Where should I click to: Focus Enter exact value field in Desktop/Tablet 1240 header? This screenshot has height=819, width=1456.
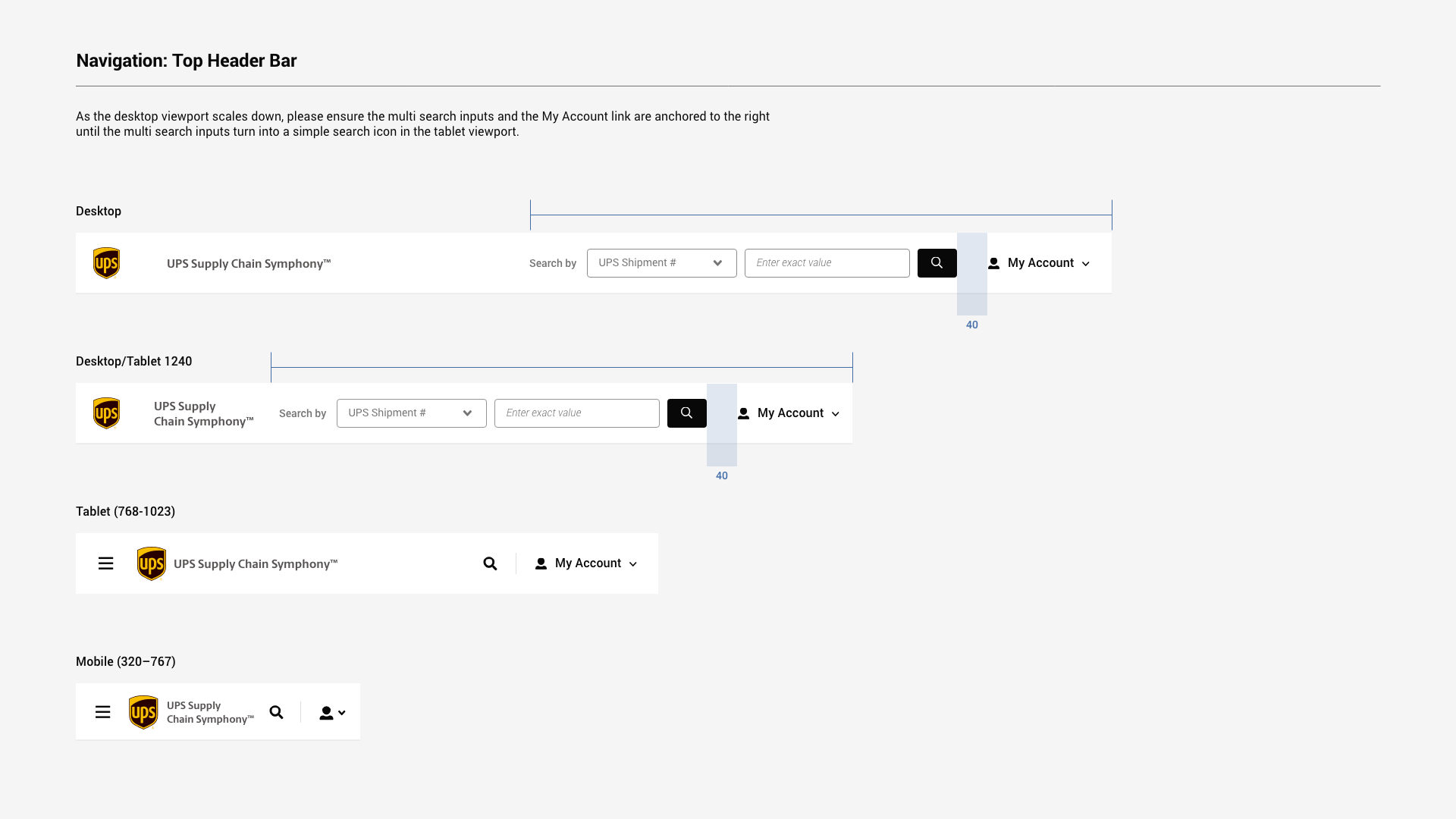point(577,413)
